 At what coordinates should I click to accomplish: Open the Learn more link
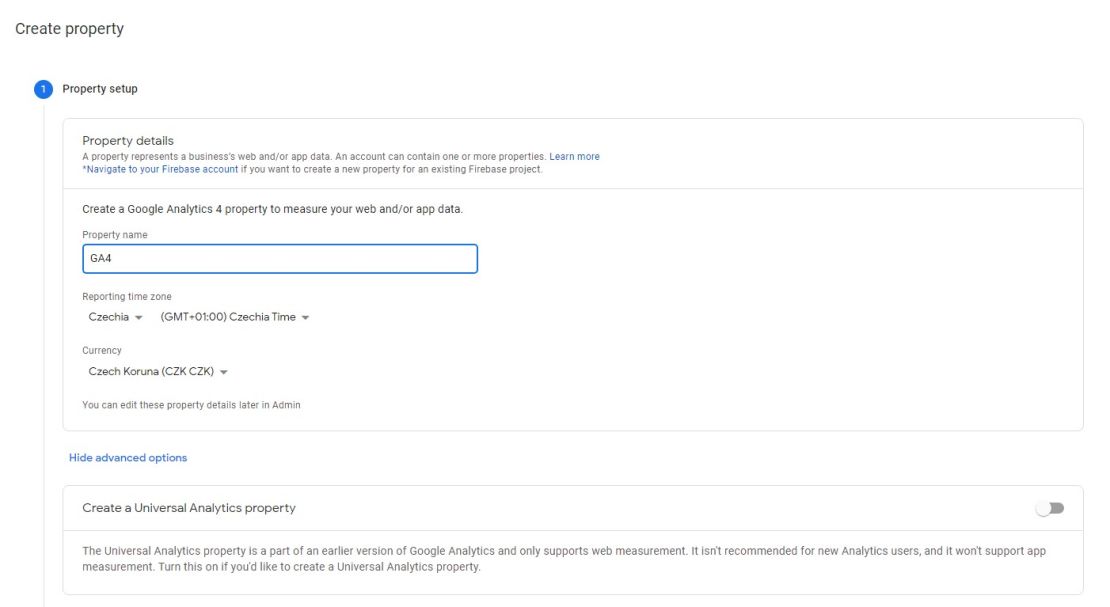pyautogui.click(x=574, y=157)
